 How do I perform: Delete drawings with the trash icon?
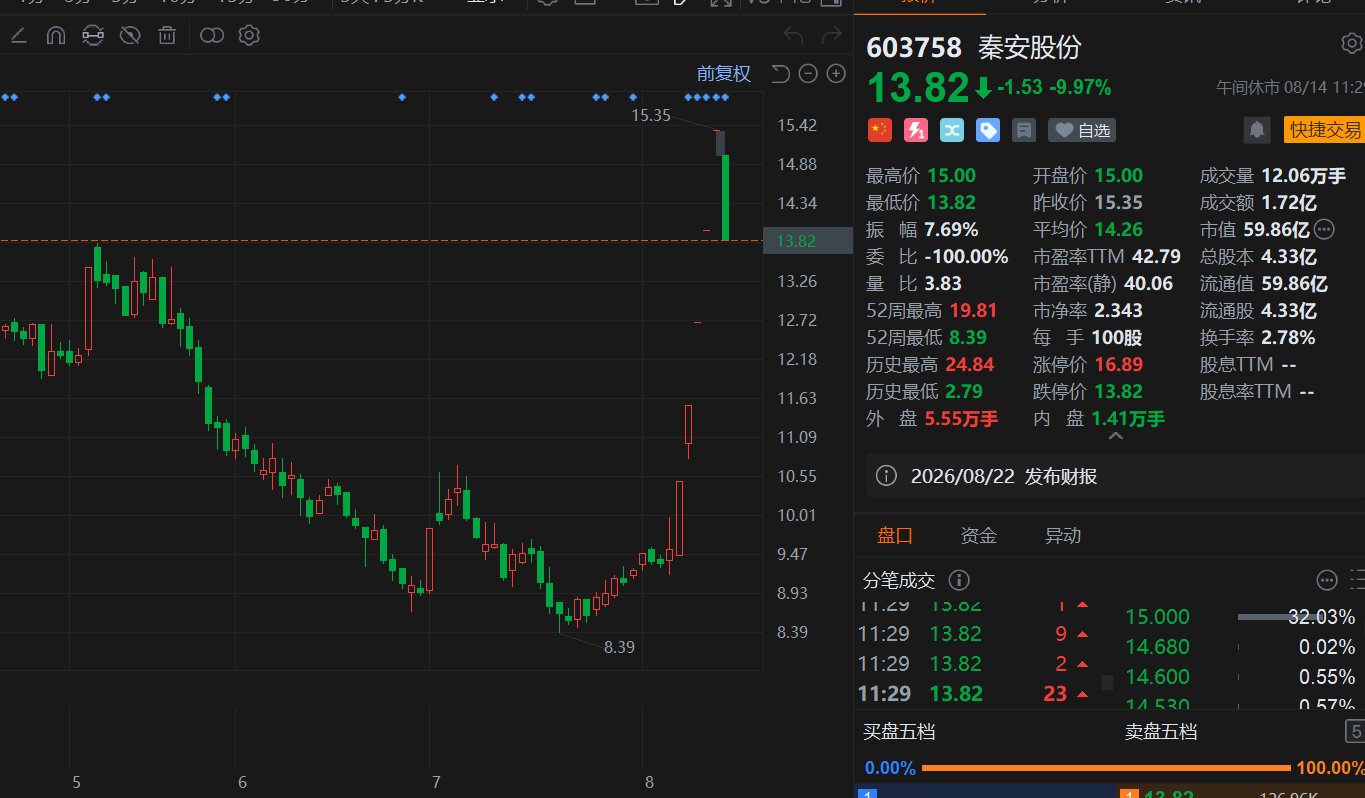point(167,37)
